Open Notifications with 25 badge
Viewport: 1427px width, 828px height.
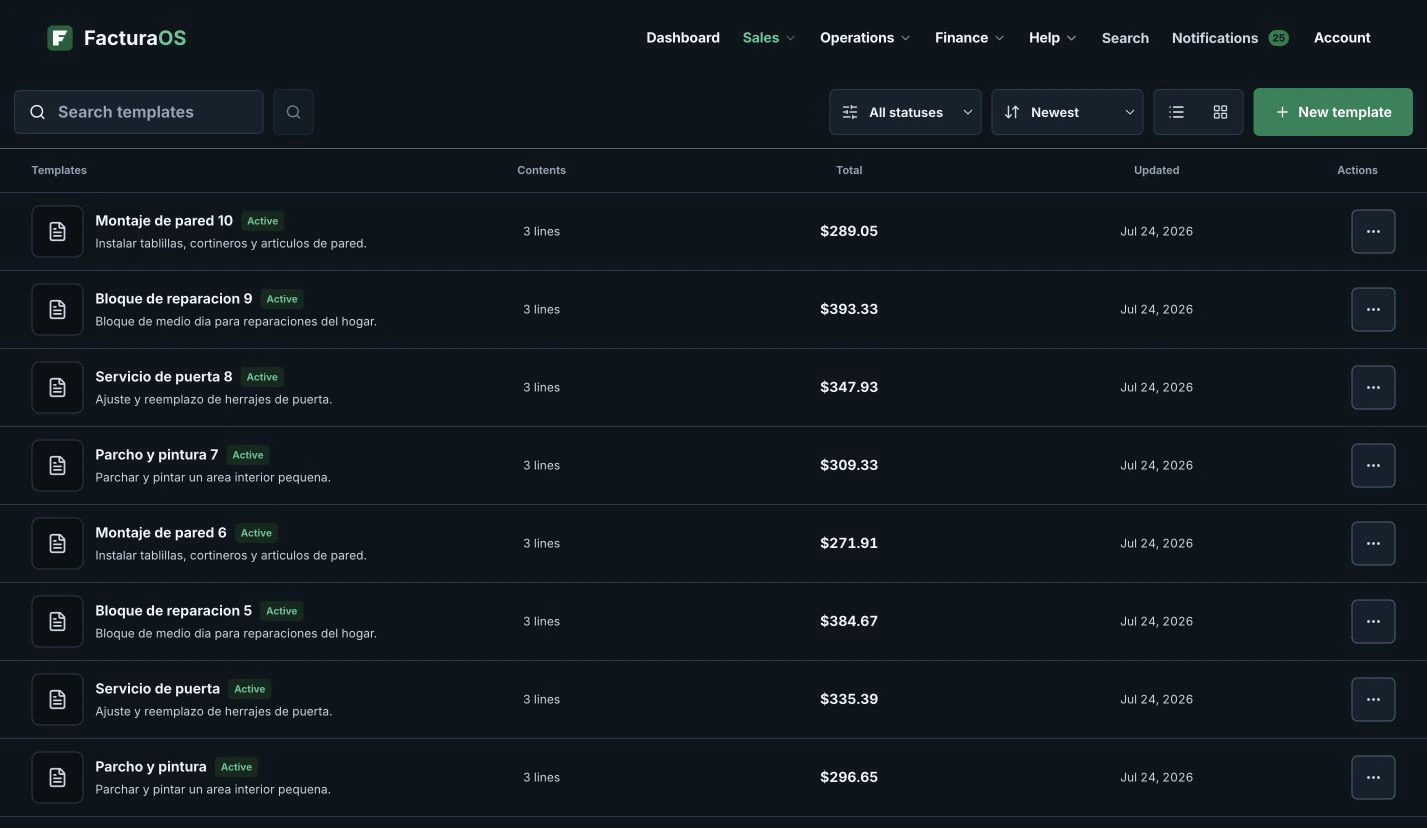pyautogui.click(x=1230, y=38)
